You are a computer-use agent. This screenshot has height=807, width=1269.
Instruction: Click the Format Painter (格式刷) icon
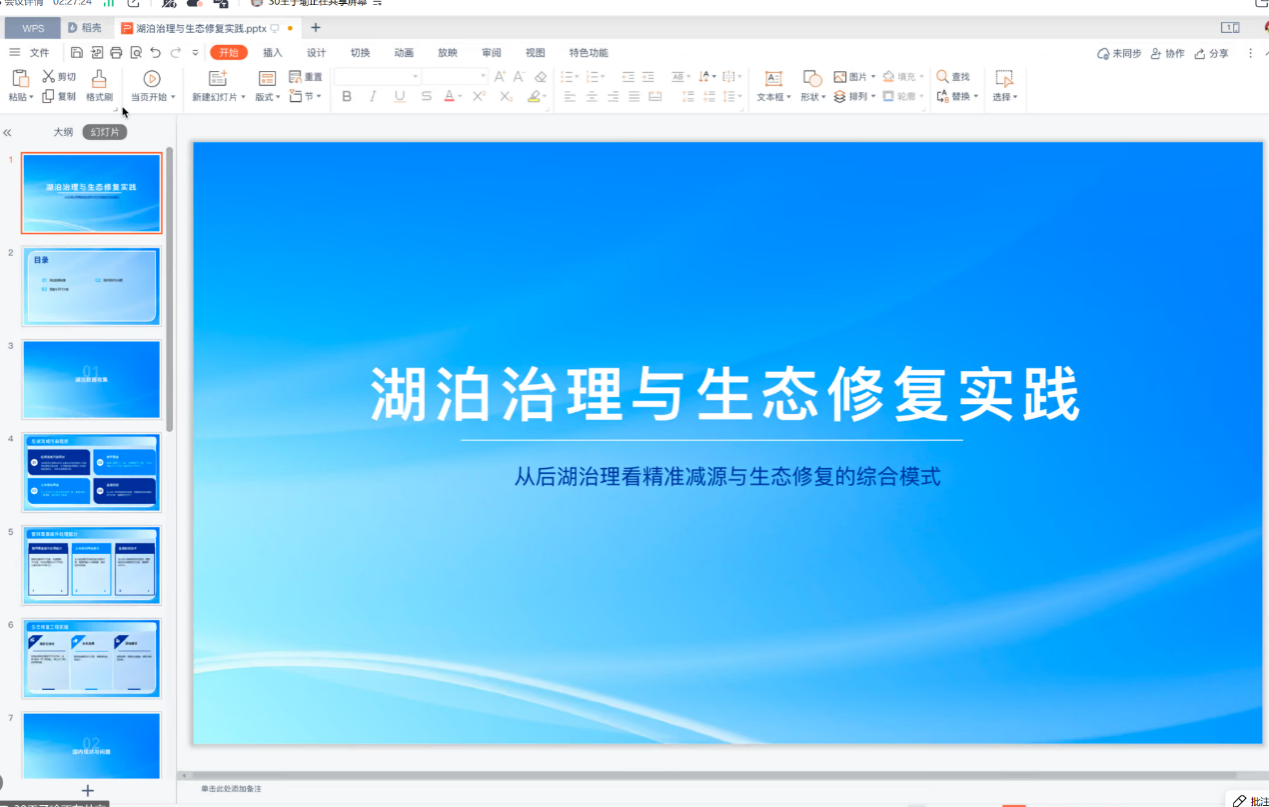tap(99, 79)
